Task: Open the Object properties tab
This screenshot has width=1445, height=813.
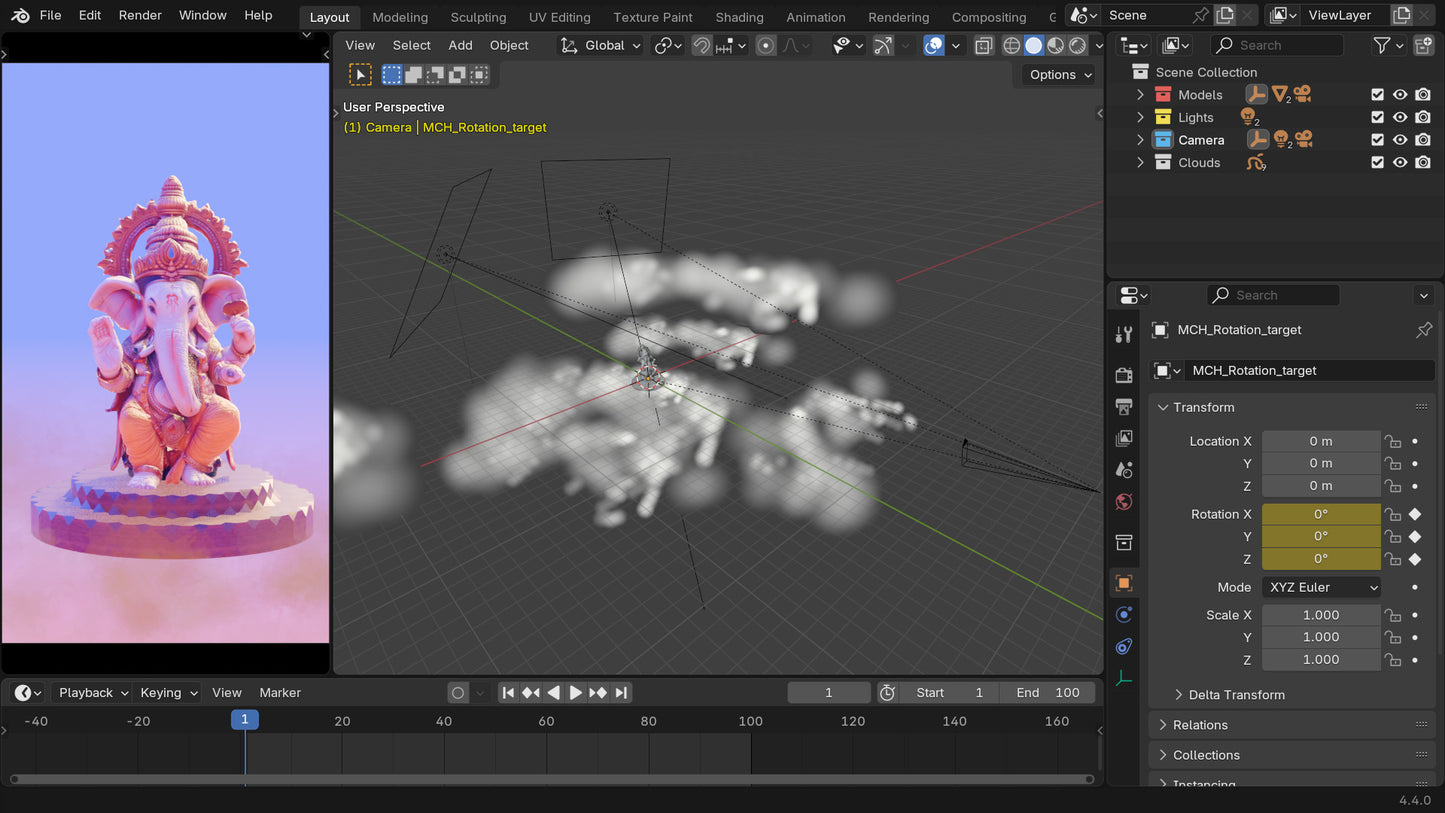Action: 1124,583
